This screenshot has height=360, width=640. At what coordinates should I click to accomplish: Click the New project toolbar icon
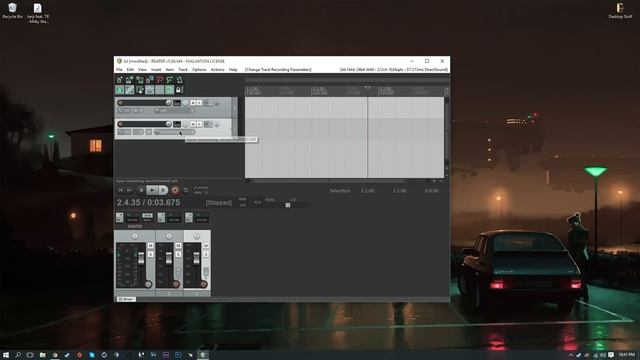[120, 80]
